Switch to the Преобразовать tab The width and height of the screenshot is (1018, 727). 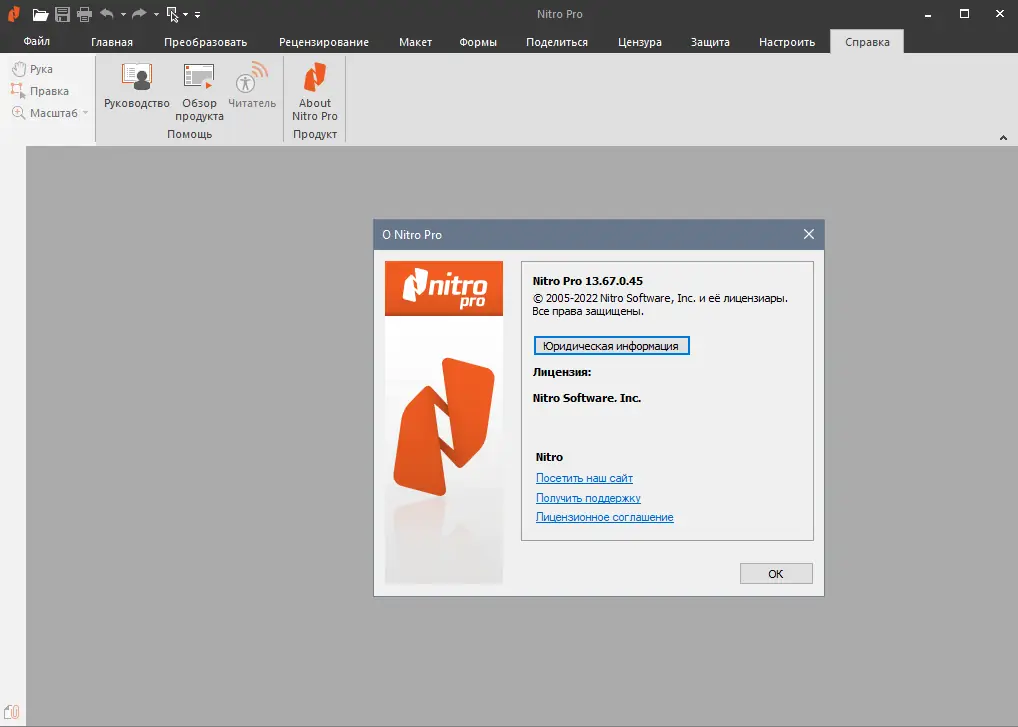(x=206, y=42)
